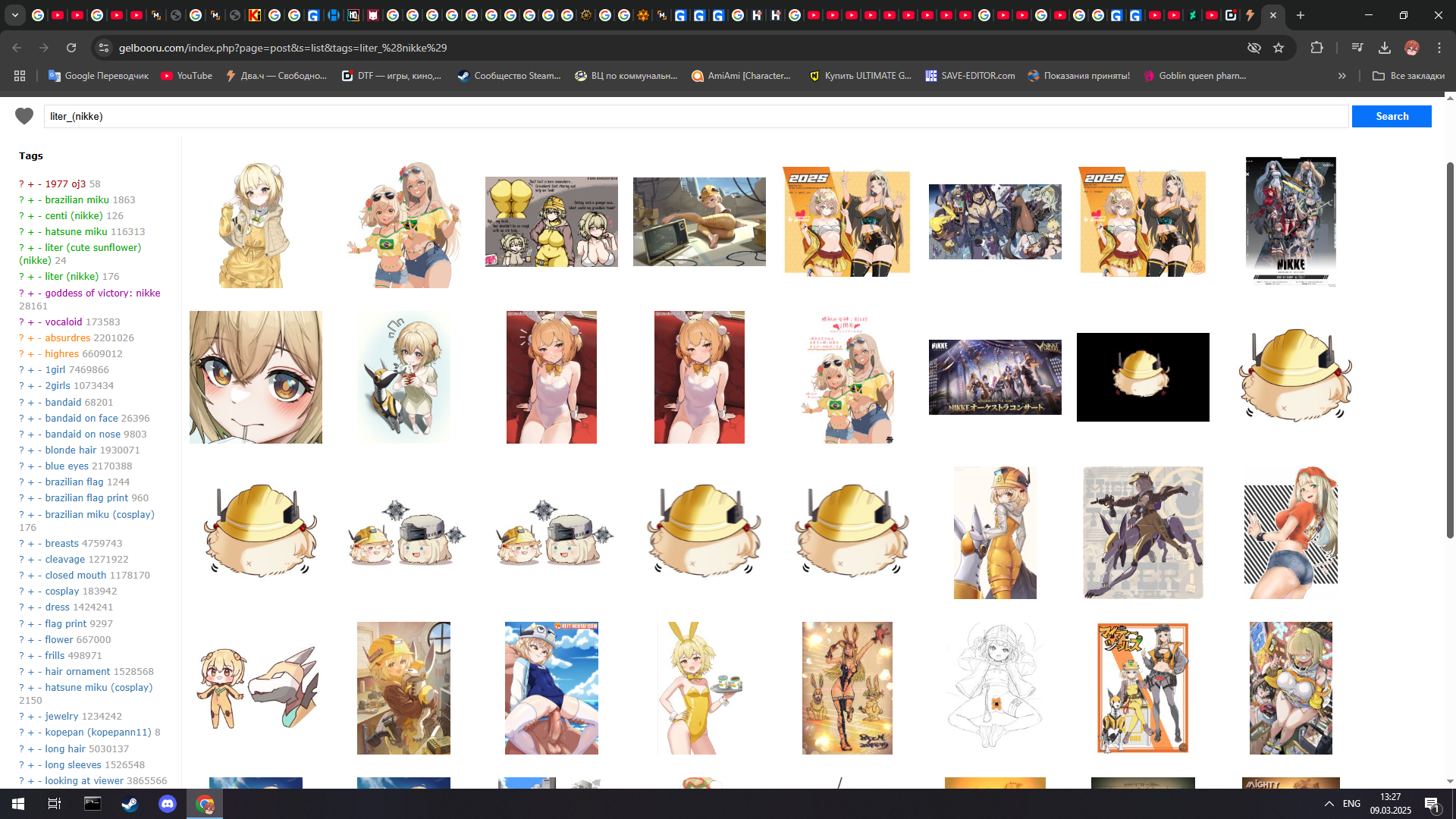
Task: Open the brazilian miku tag
Action: [x=77, y=200]
